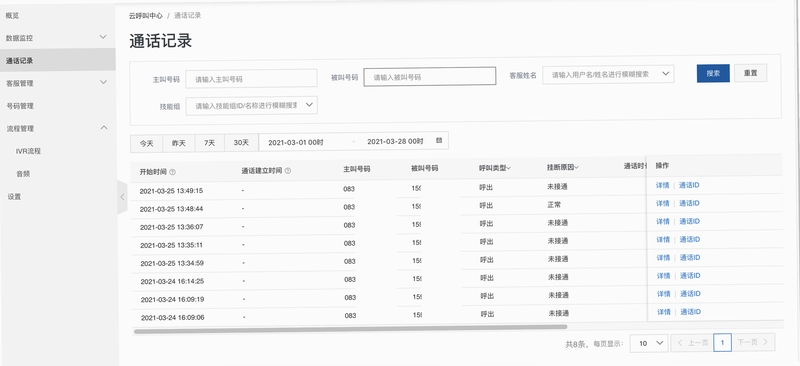Click the end date 2021-03-28 00时
Image resolution: width=800 pixels, height=366 pixels.
(x=395, y=141)
